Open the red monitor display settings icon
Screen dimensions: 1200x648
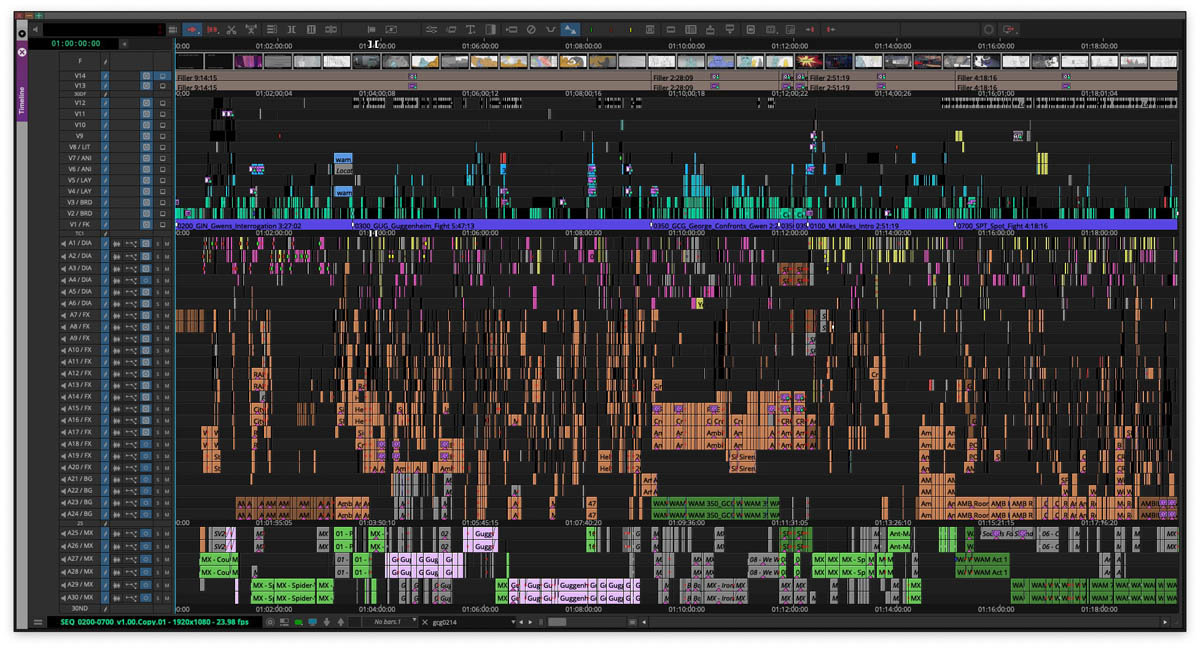[1009, 30]
